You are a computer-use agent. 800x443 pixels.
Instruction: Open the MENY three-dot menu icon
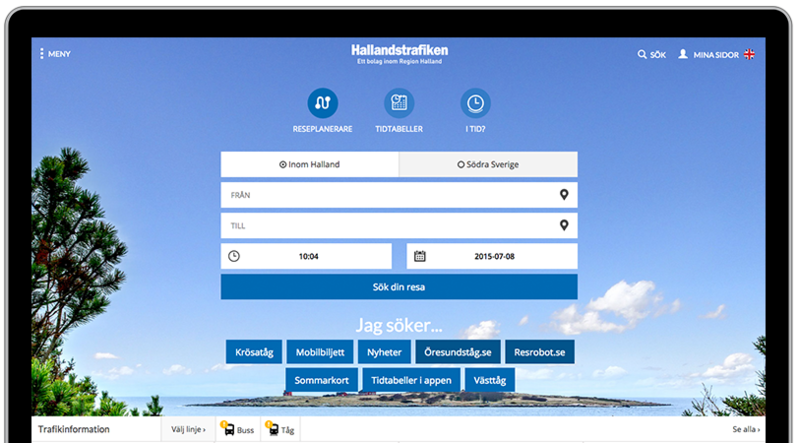42,54
